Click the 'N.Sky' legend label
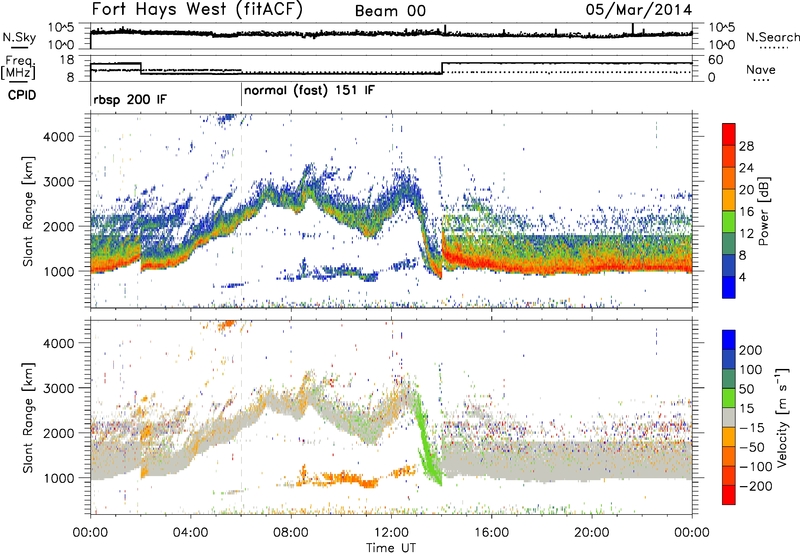The height and width of the screenshot is (554, 800). click(x=19, y=37)
